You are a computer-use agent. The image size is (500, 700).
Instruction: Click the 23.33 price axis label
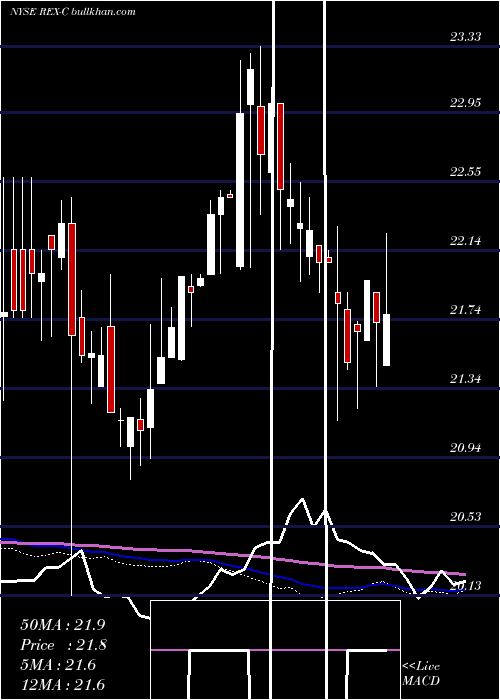[x=466, y=37]
